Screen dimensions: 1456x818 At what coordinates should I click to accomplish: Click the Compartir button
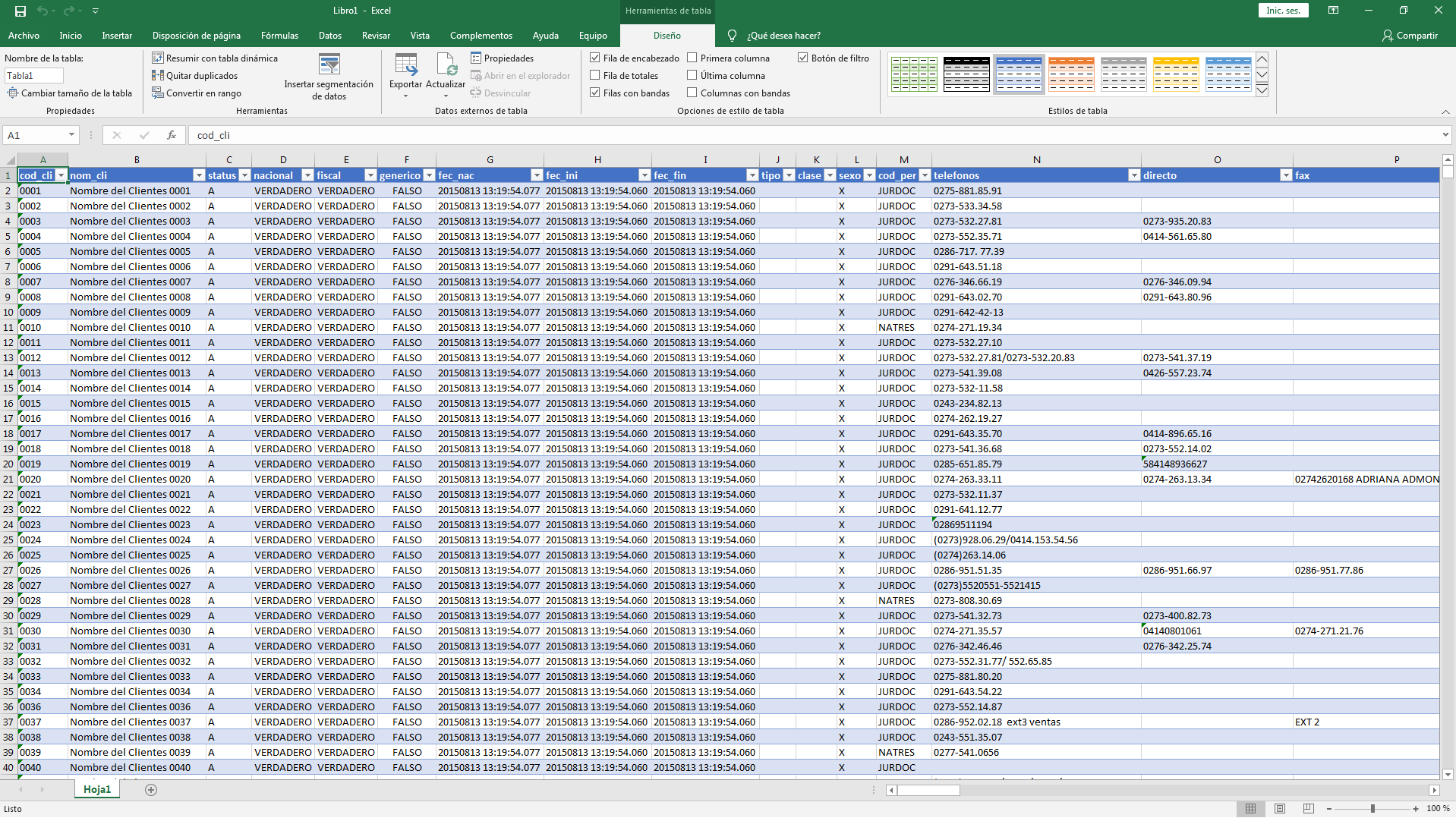point(1410,36)
